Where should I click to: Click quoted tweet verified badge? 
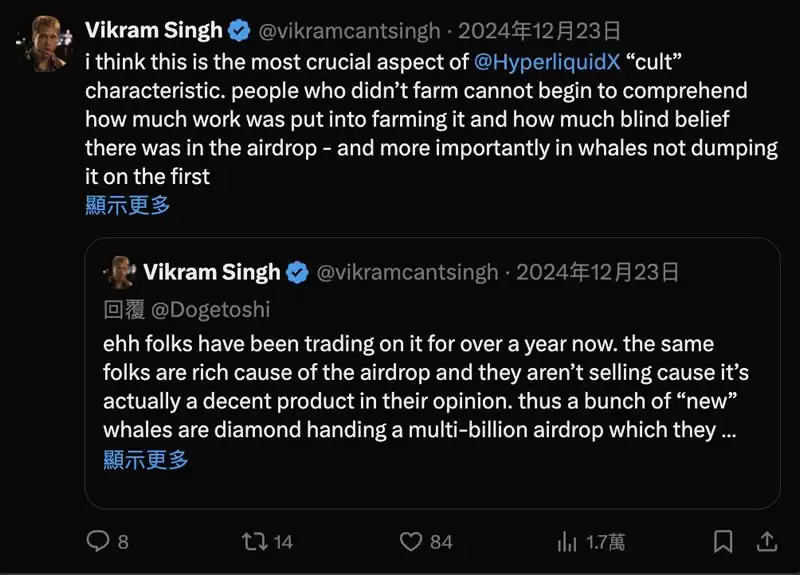(297, 272)
